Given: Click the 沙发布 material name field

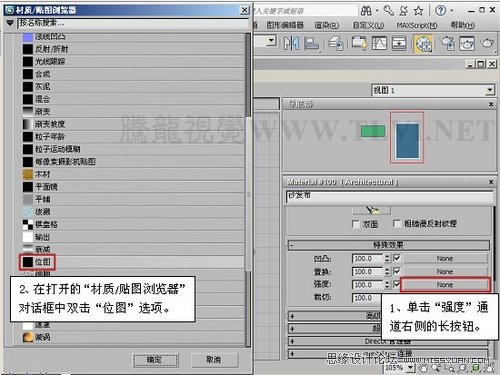Looking at the screenshot, I should click(x=389, y=196).
